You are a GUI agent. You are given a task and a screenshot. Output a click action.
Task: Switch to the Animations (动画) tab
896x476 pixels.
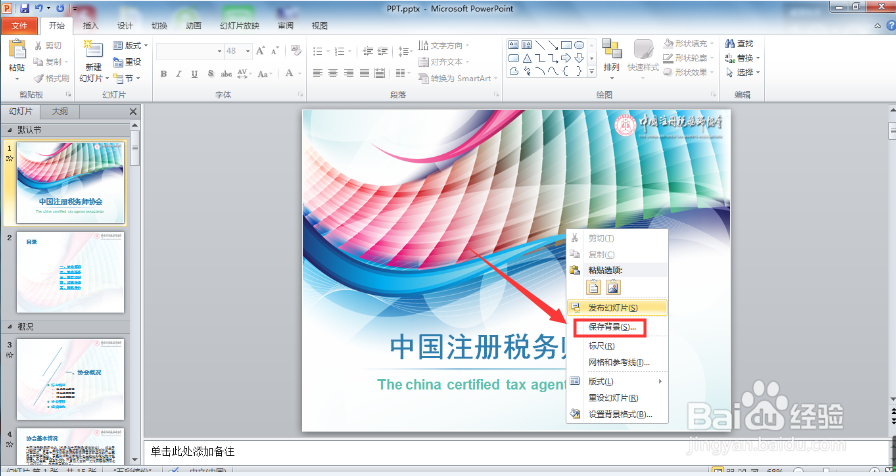(194, 26)
